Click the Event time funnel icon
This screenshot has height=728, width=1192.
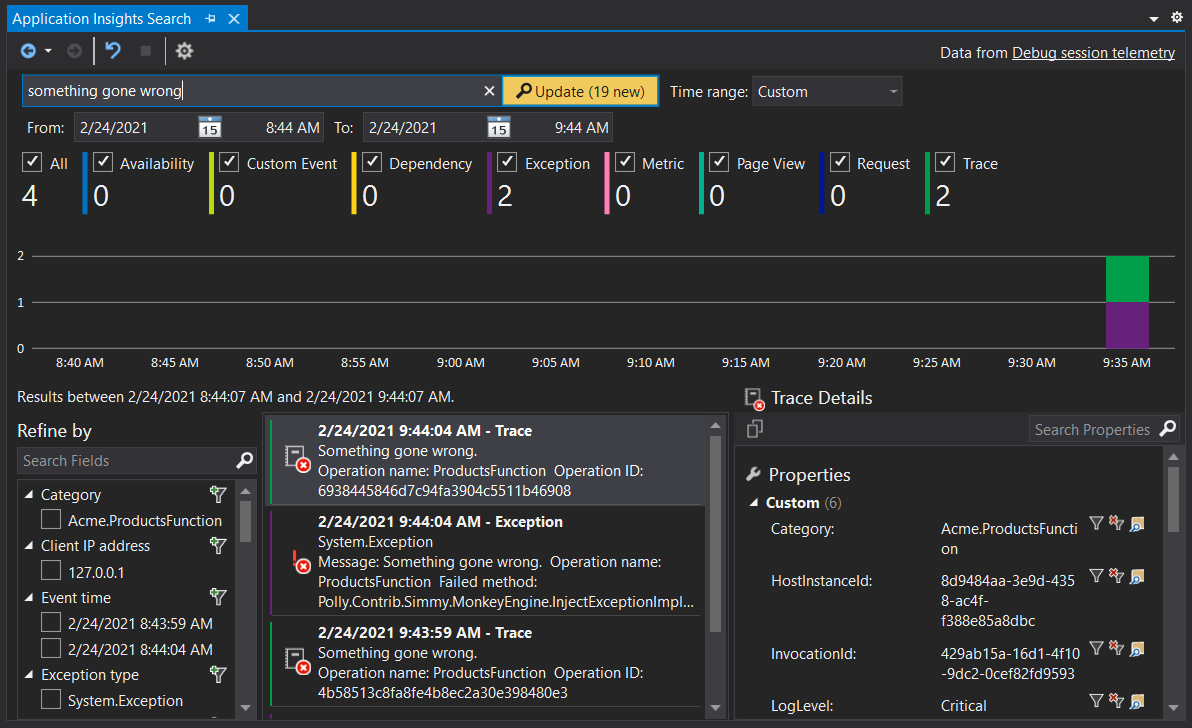point(218,597)
